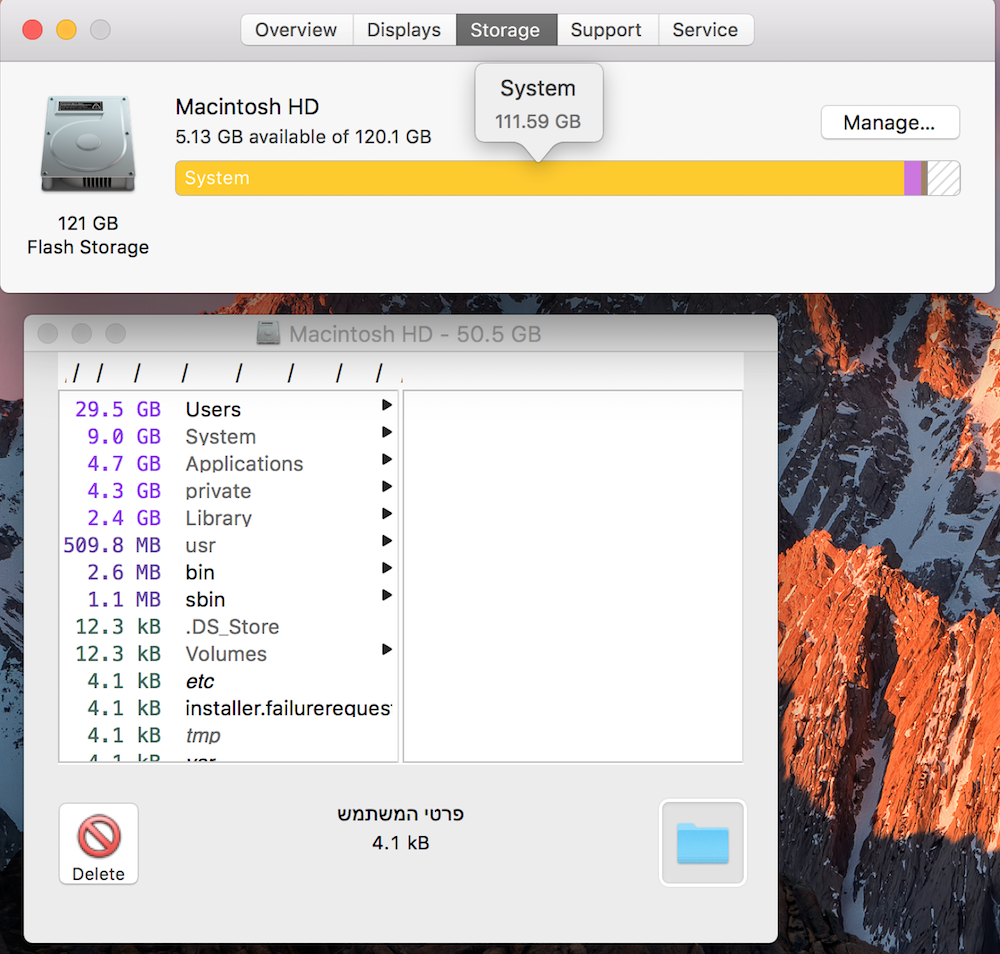Screen dimensions: 1000x954
Task: Click the System 111.59 GB tooltip
Action: (x=538, y=104)
